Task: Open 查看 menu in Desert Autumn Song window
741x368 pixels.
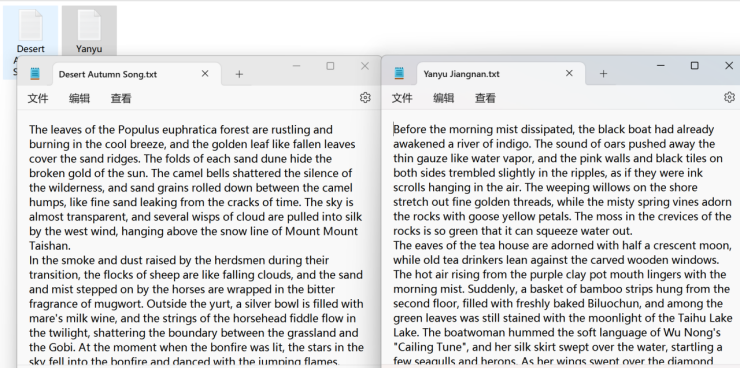Action: (x=121, y=98)
